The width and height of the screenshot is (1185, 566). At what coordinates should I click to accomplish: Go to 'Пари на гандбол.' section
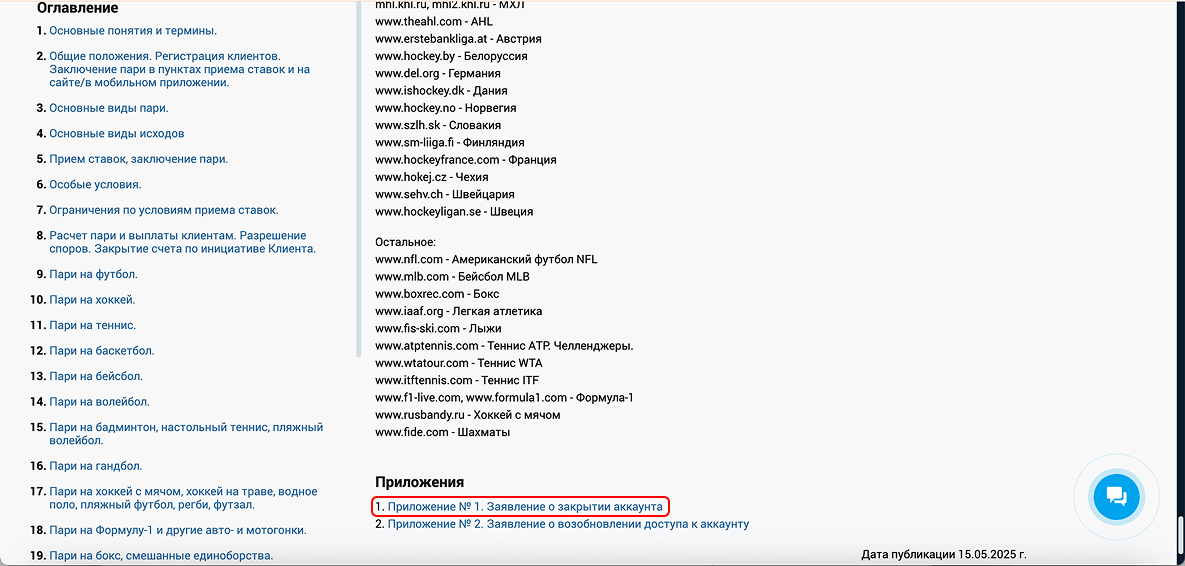(96, 466)
